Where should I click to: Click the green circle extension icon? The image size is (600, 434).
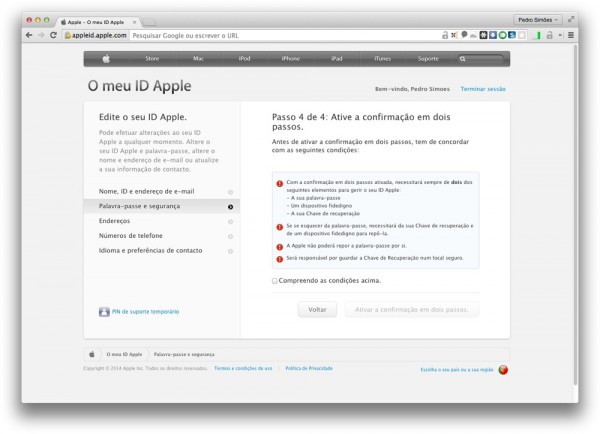502,35
